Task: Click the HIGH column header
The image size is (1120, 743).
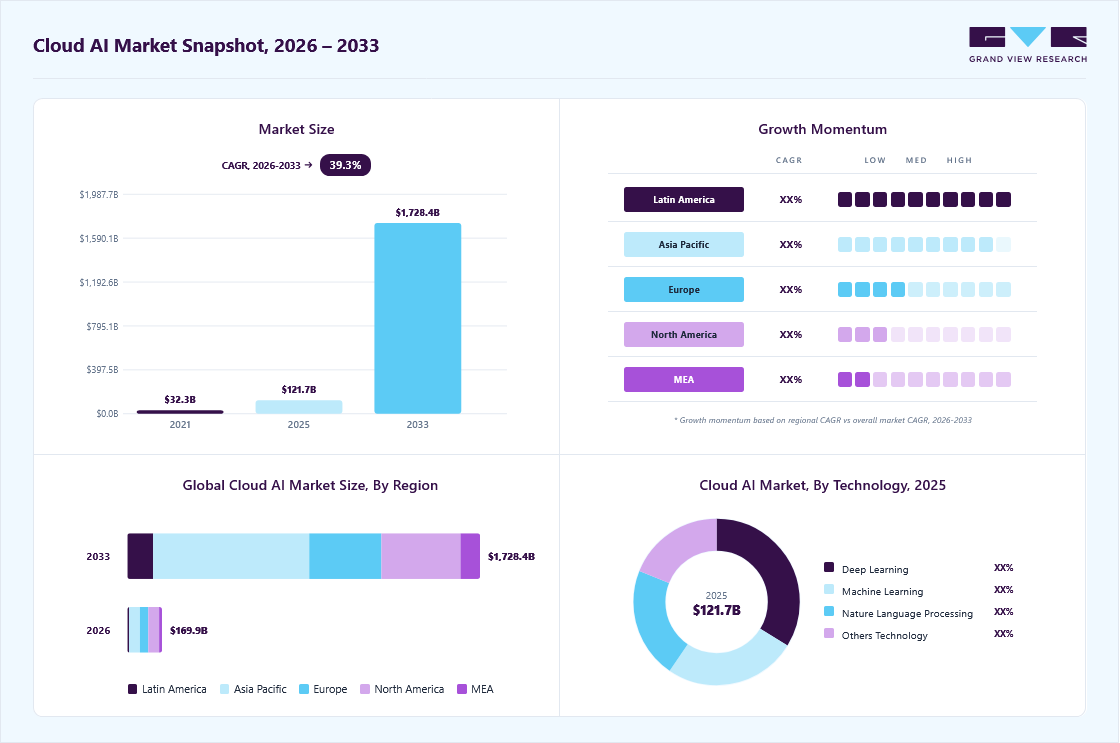Action: coord(959,160)
